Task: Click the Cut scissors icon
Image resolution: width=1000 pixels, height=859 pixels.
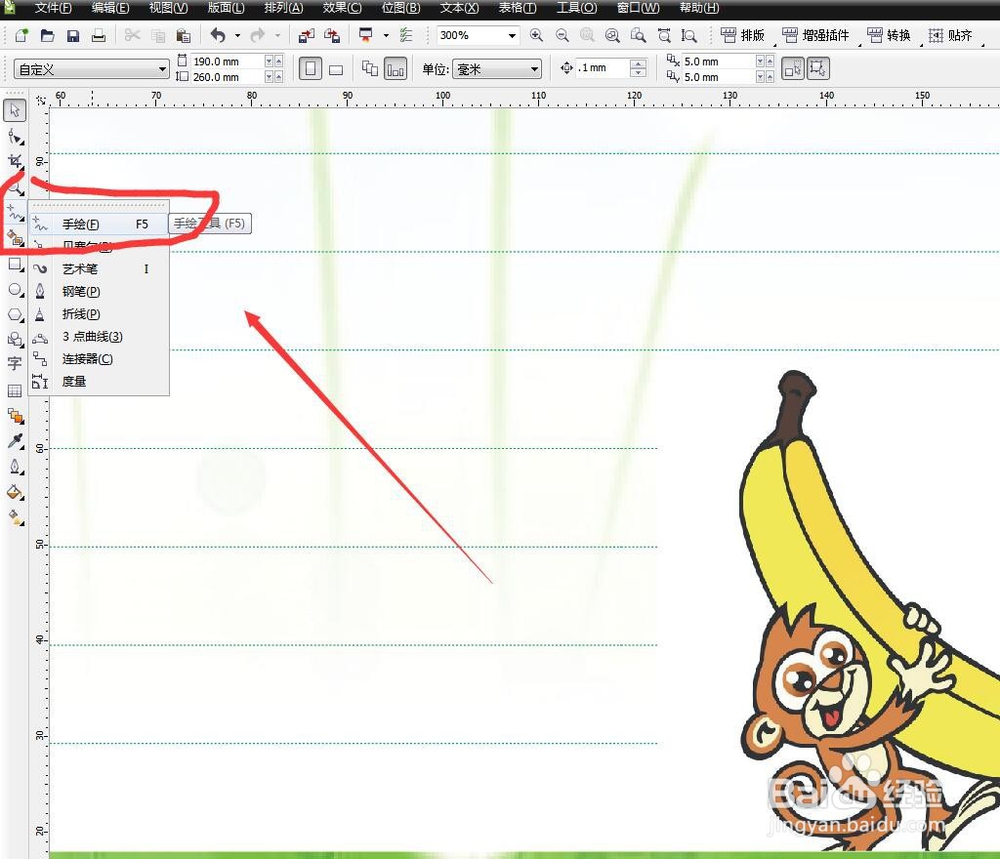Action: coord(132,35)
